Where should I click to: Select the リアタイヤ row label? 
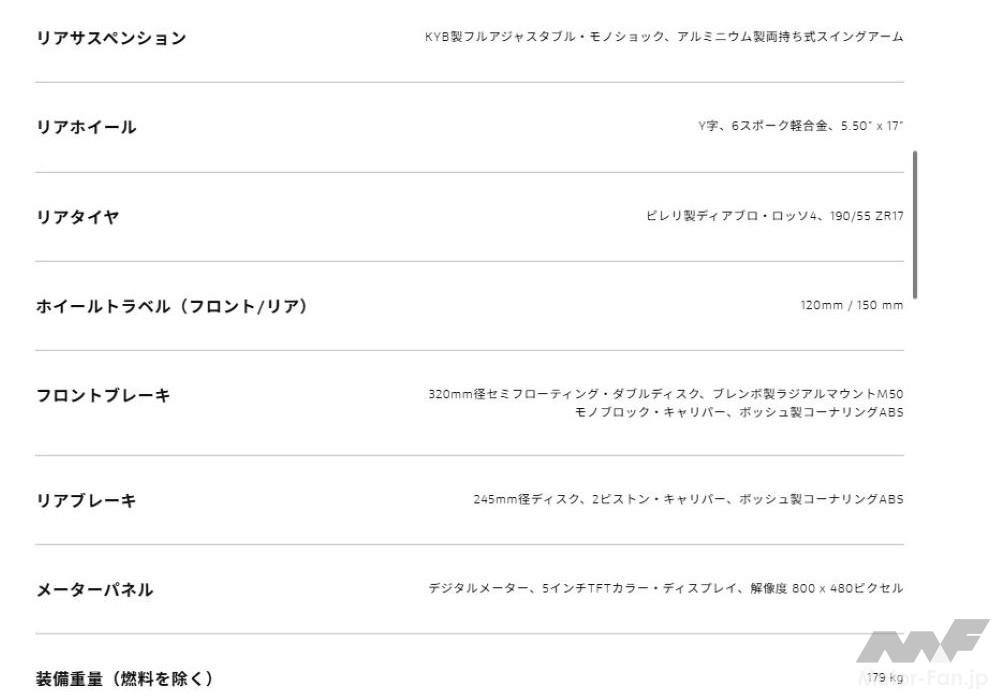click(x=77, y=216)
